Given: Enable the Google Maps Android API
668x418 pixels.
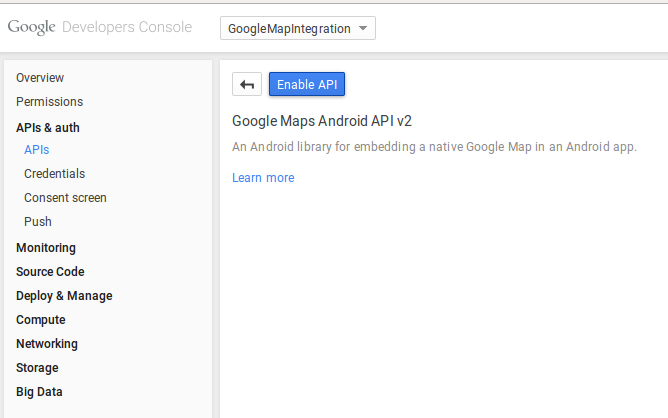Looking at the screenshot, I should 307,84.
